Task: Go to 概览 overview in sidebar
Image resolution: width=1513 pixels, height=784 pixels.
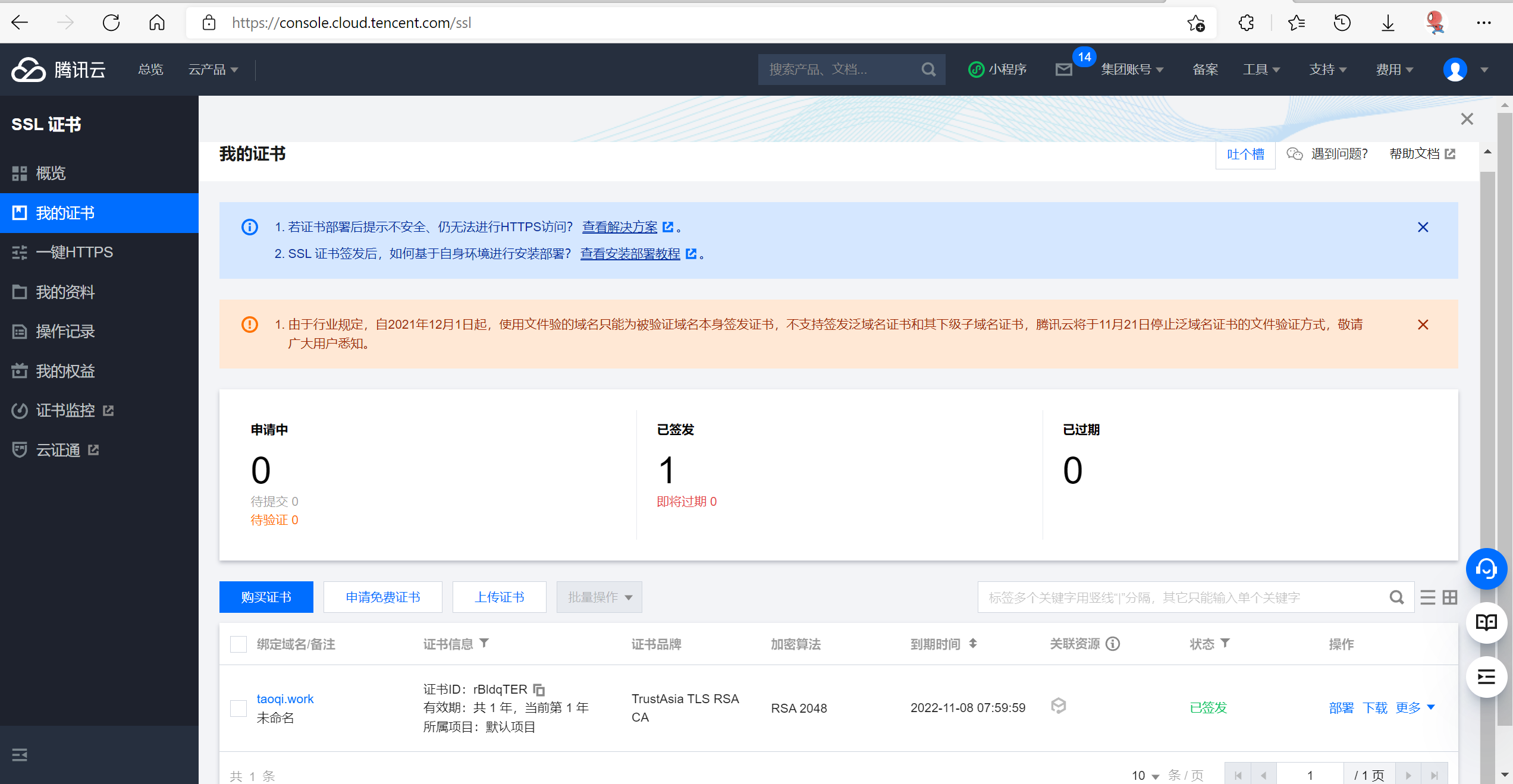Action: pos(51,174)
